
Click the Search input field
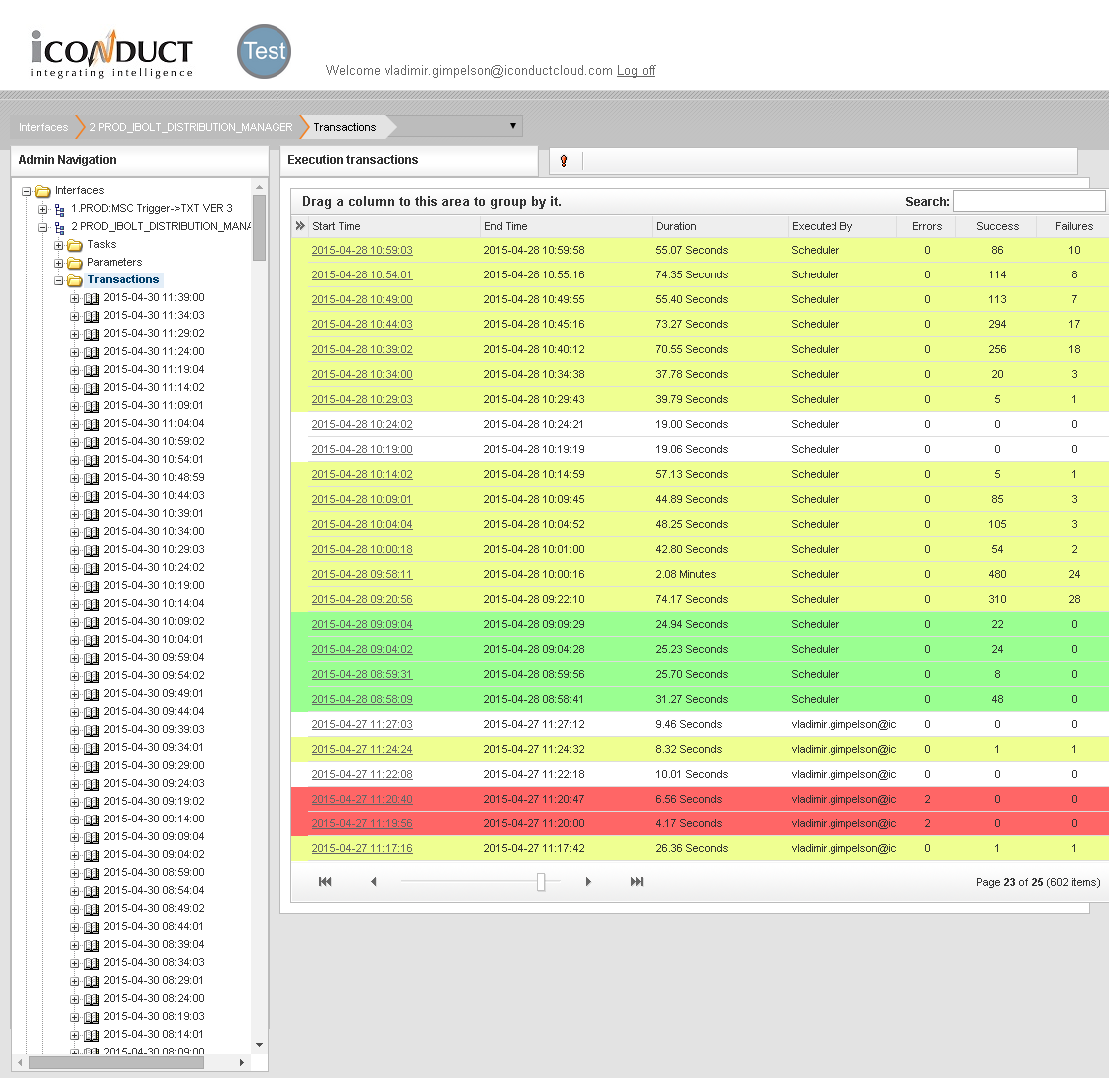pos(1028,202)
